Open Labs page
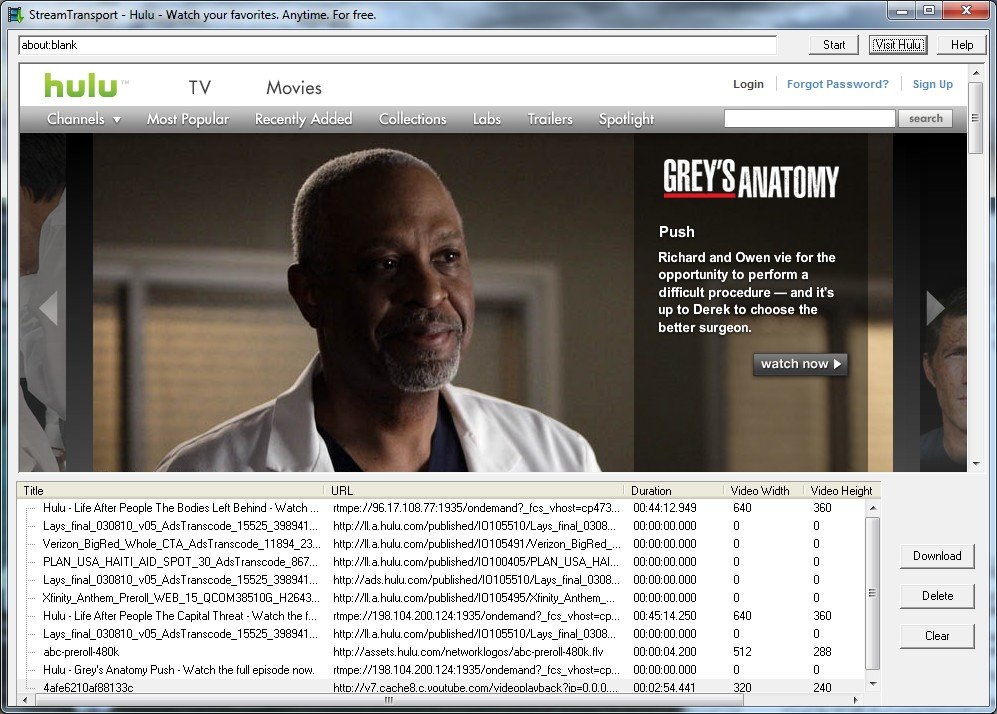The height and width of the screenshot is (714, 997). 486,119
